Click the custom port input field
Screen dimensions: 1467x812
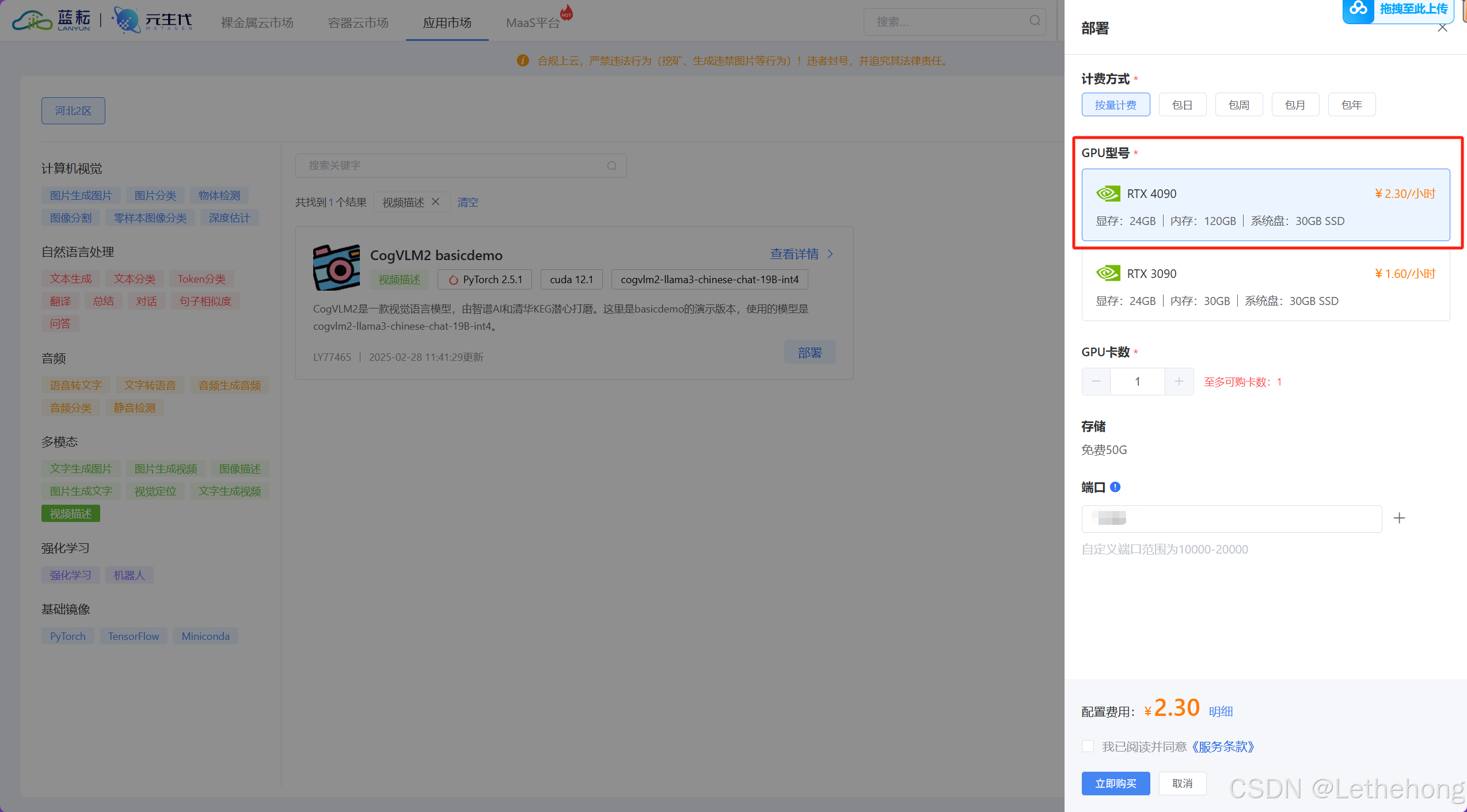[x=1231, y=519]
